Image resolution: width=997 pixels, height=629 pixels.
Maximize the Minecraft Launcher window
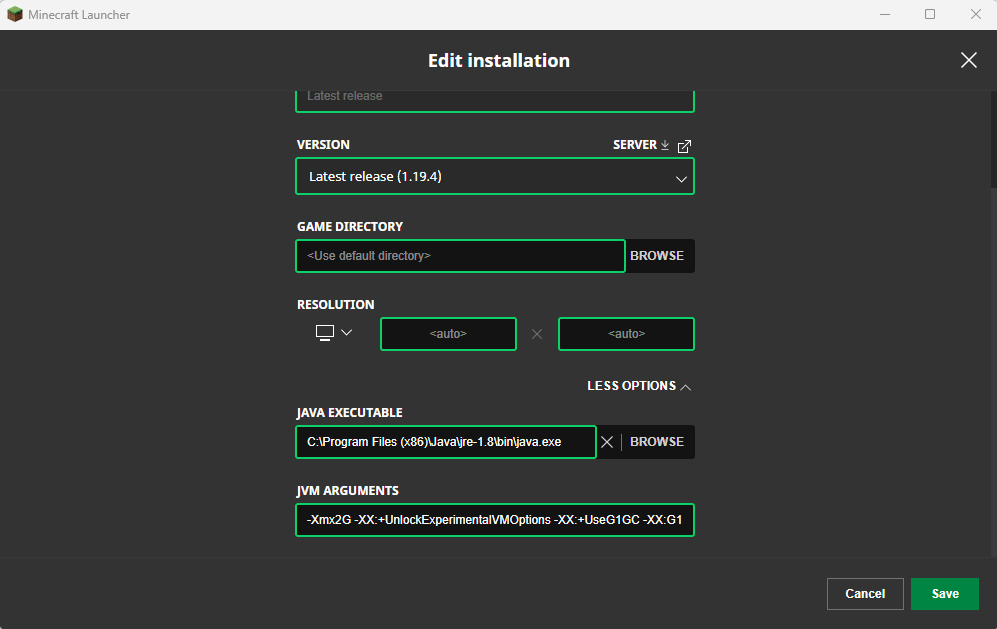pyautogui.click(x=930, y=14)
